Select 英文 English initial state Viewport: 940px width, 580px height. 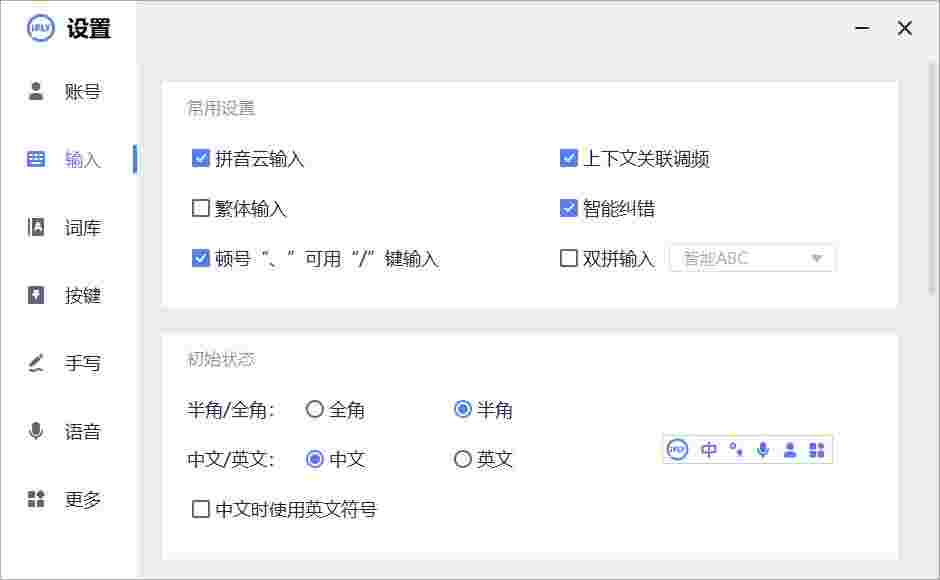pos(463,459)
